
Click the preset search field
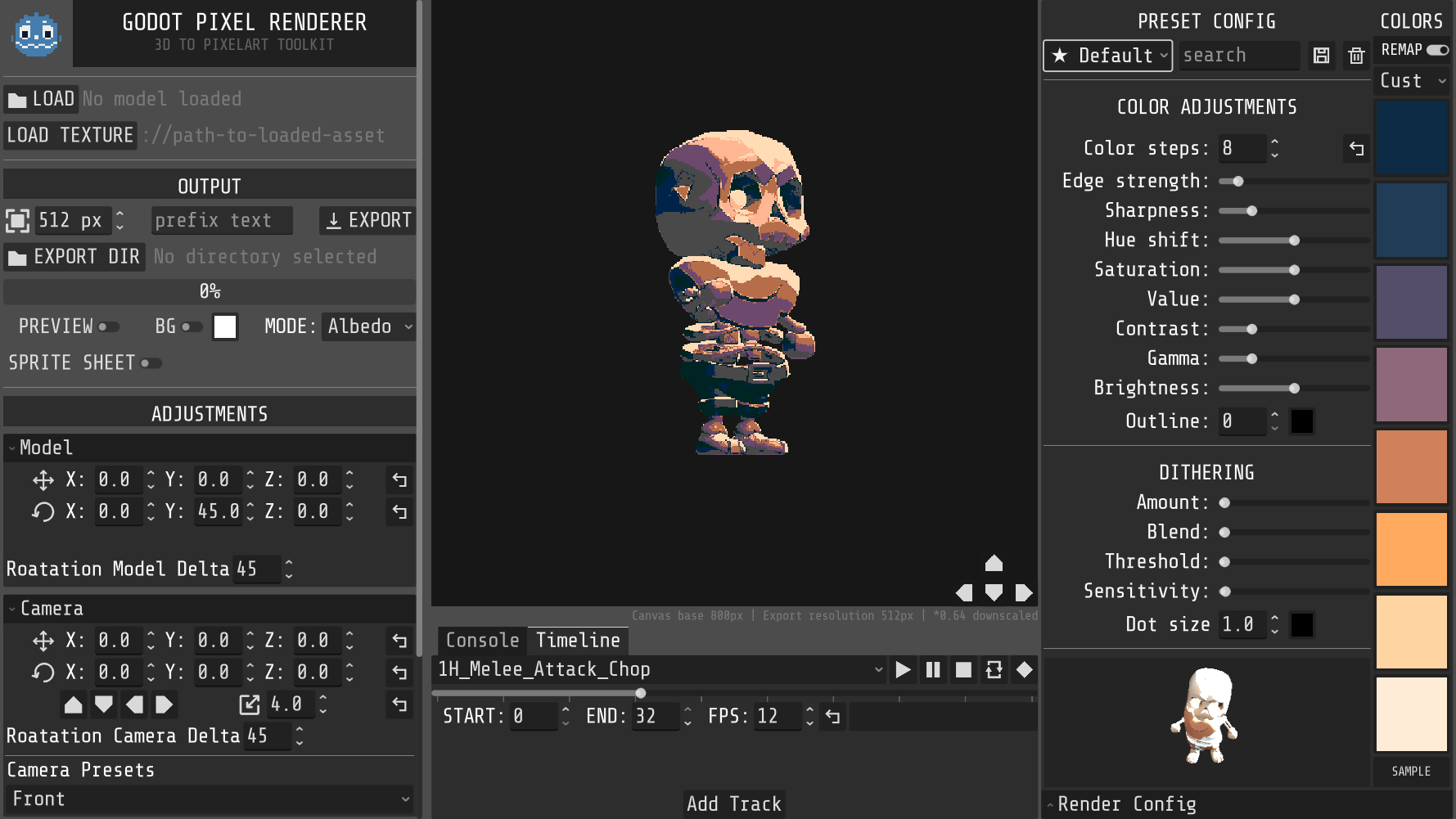click(x=1239, y=56)
